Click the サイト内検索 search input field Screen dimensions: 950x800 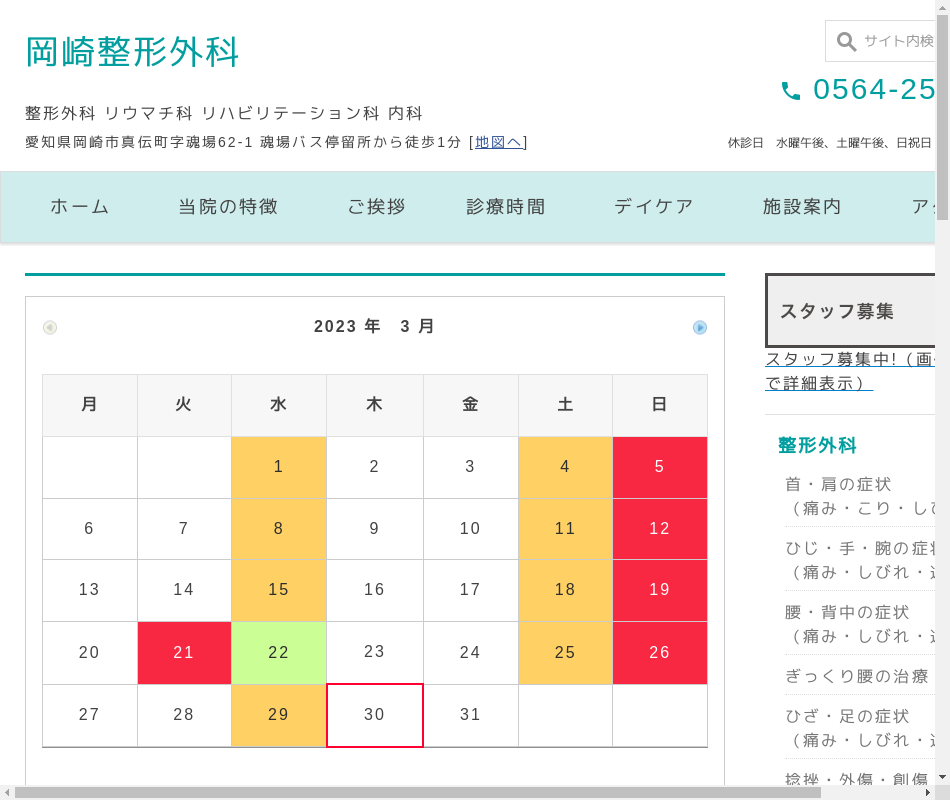(x=897, y=41)
